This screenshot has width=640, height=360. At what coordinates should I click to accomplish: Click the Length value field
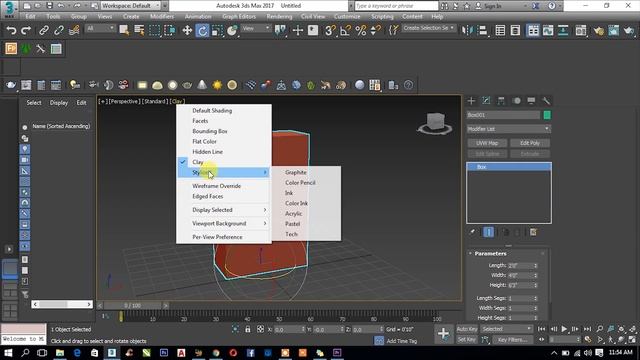pyautogui.click(x=520, y=266)
